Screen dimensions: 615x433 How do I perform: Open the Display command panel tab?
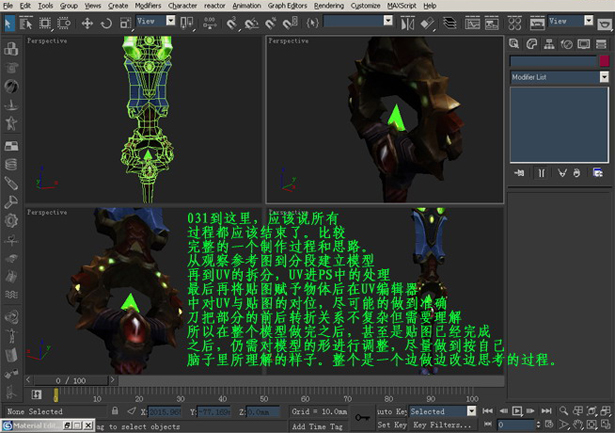coord(584,44)
